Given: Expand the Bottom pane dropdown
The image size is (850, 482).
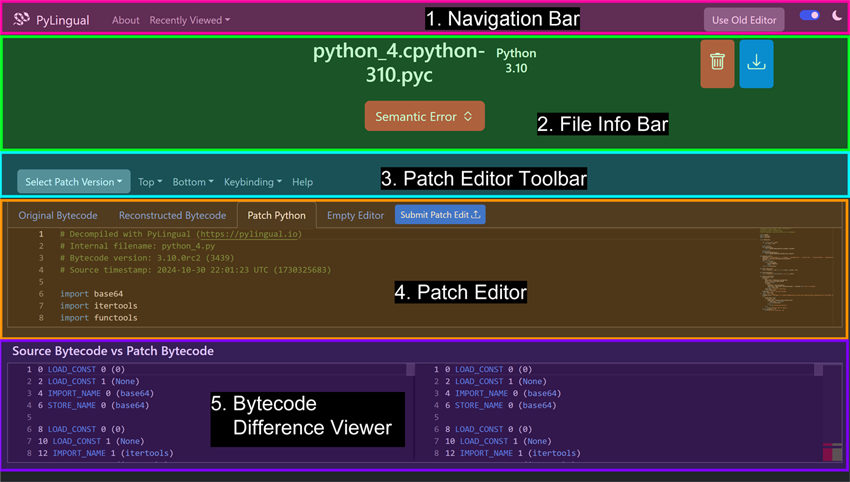Looking at the screenshot, I should click(x=192, y=182).
